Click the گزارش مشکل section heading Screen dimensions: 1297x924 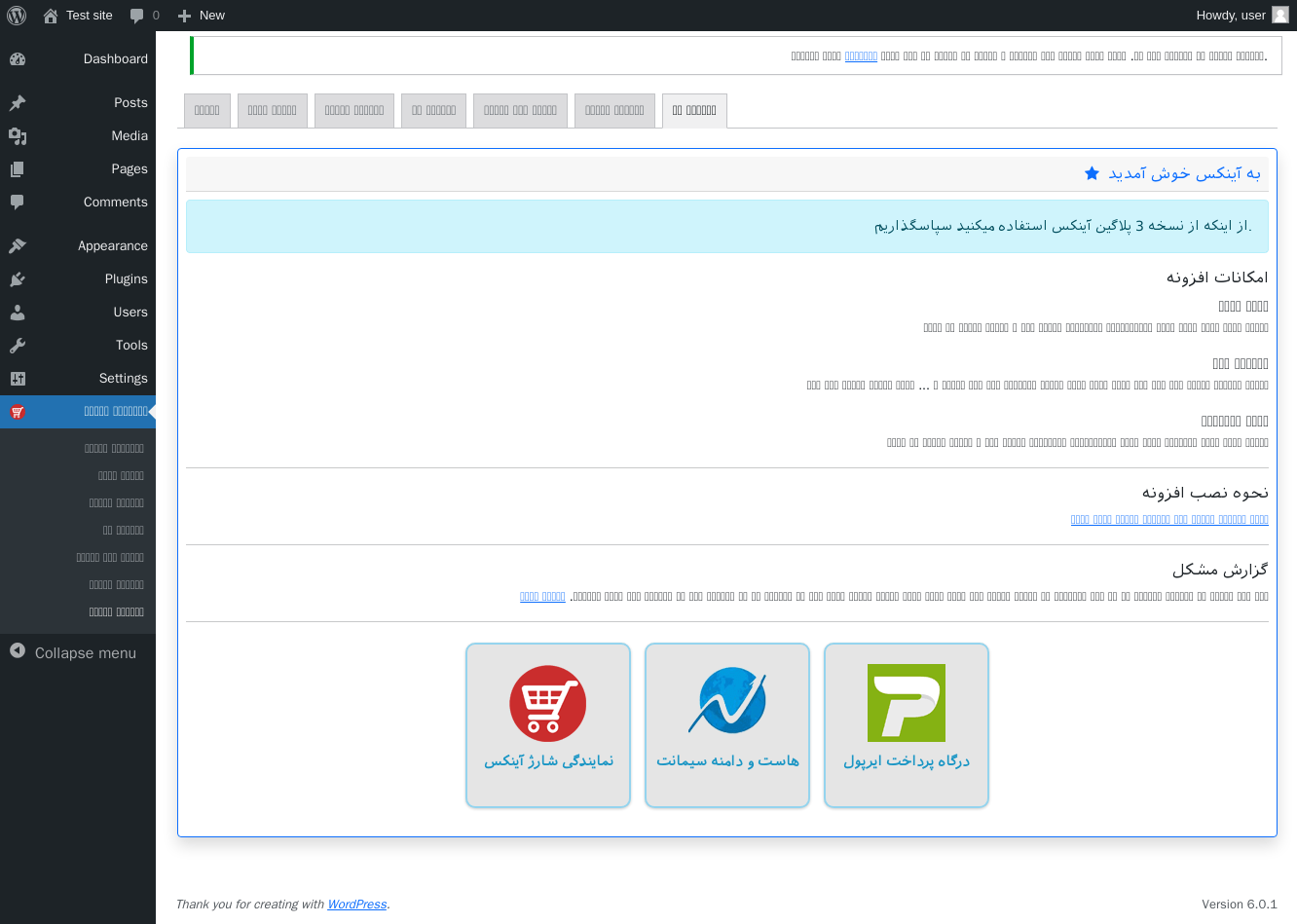coord(1220,570)
